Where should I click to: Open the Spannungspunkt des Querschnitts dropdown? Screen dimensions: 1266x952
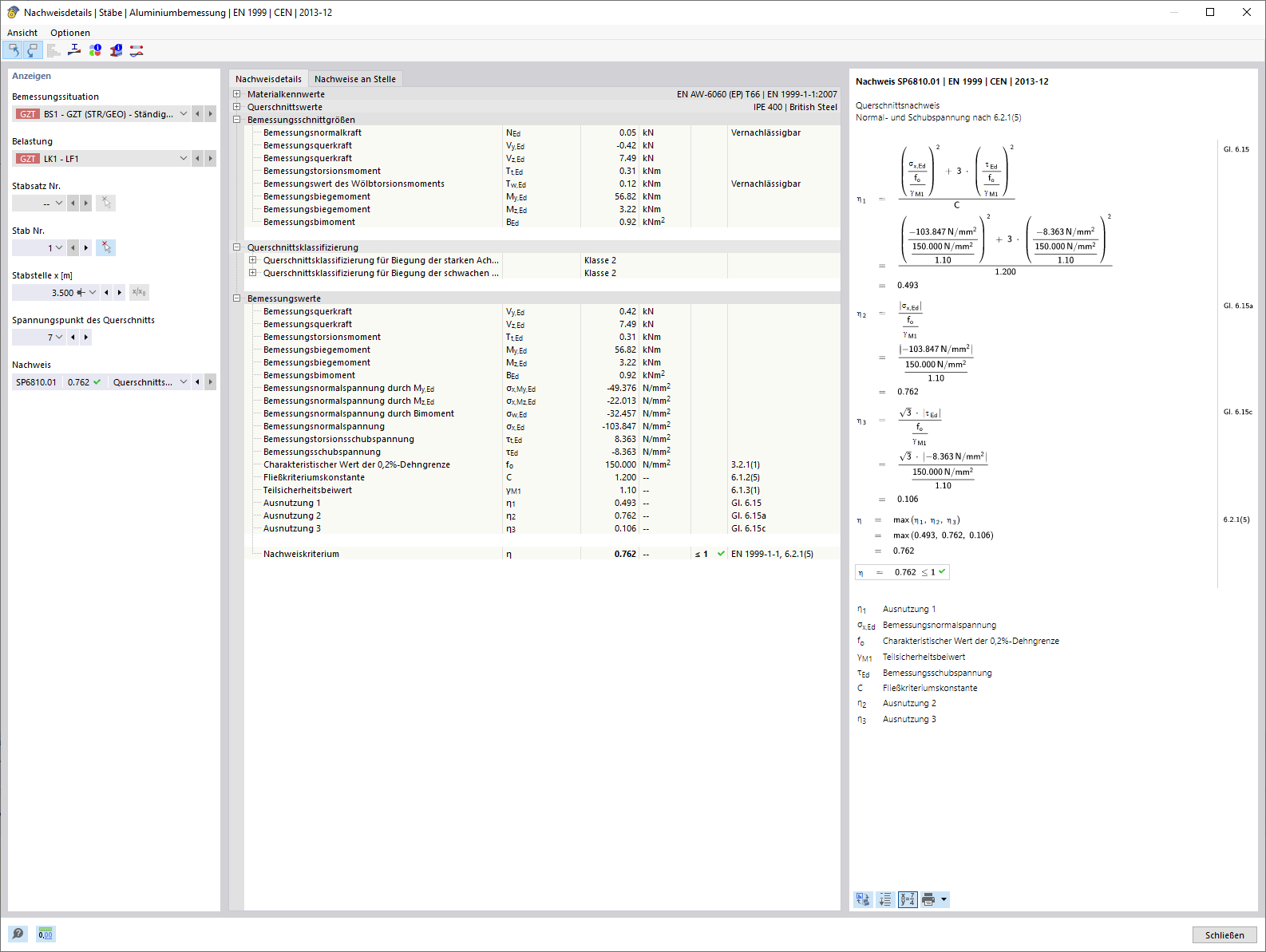pyautogui.click(x=59, y=338)
